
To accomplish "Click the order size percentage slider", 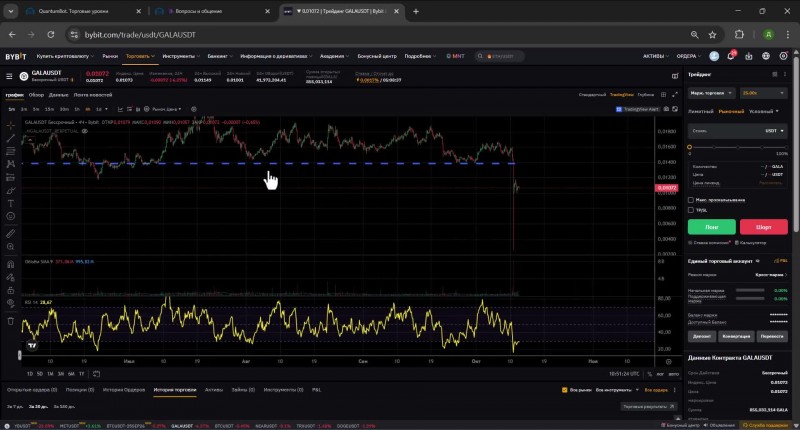I will point(737,146).
